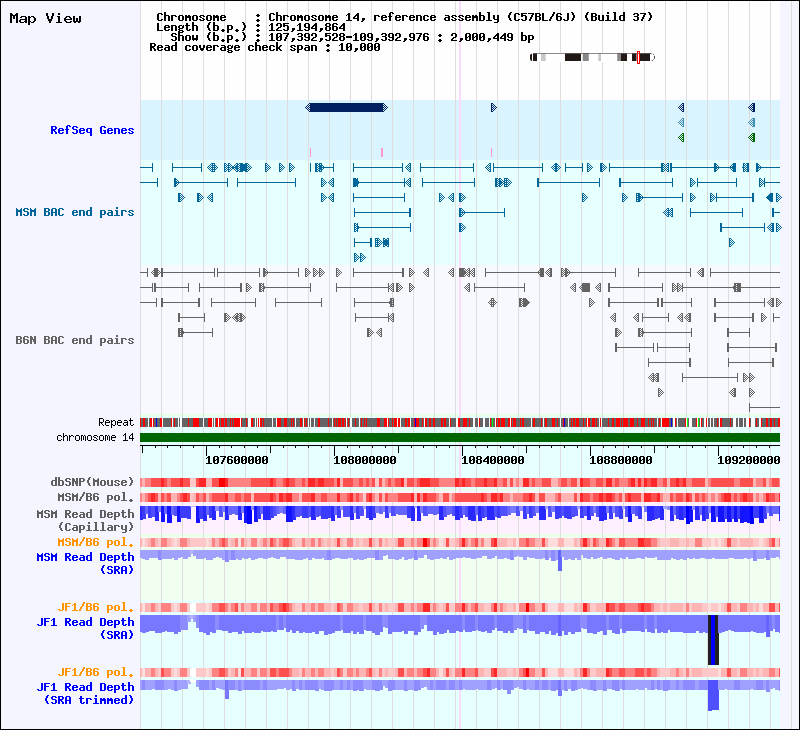Click the orange MSM/B6 pol. label
The image size is (800, 730).
point(95,542)
